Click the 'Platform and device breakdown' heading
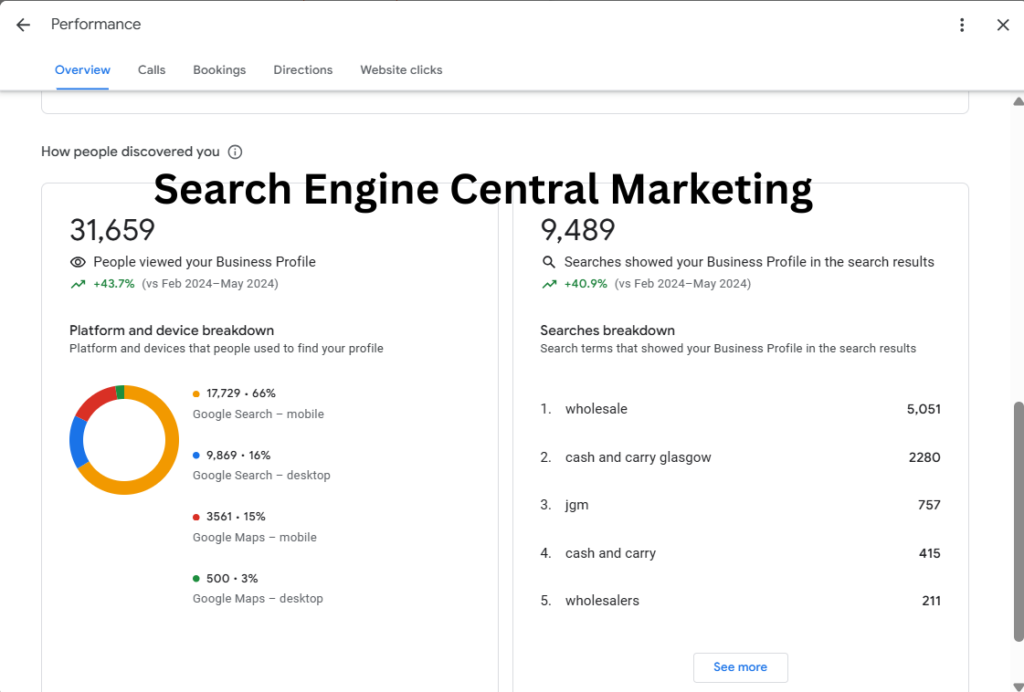This screenshot has width=1024, height=692. tap(172, 330)
